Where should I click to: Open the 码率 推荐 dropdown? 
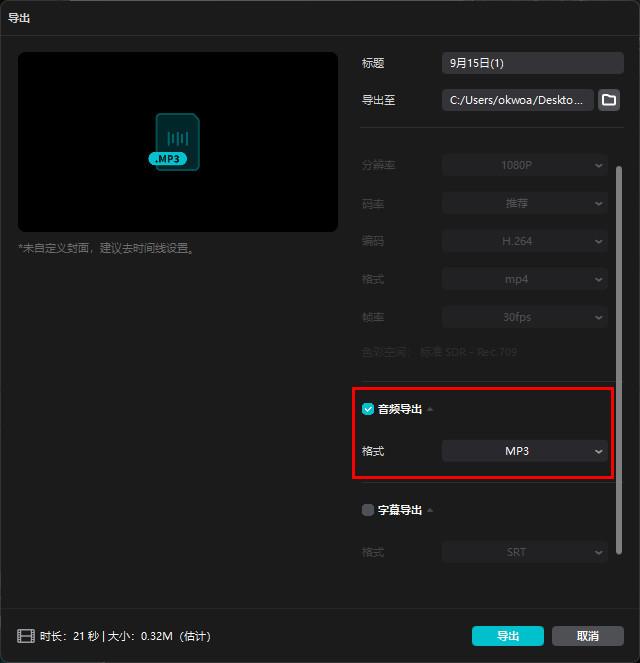tap(525, 203)
